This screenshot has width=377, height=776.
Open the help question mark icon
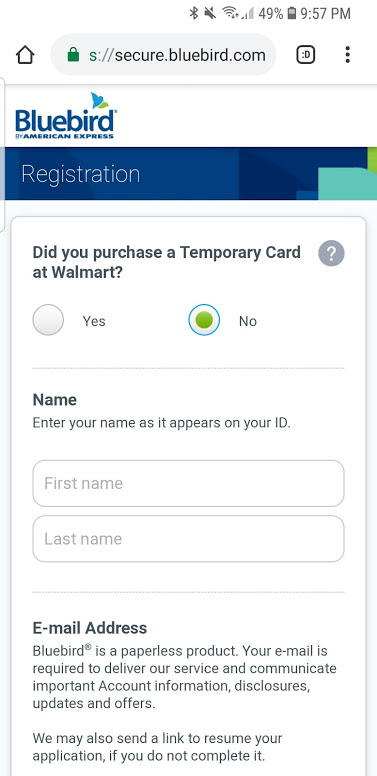(x=331, y=253)
